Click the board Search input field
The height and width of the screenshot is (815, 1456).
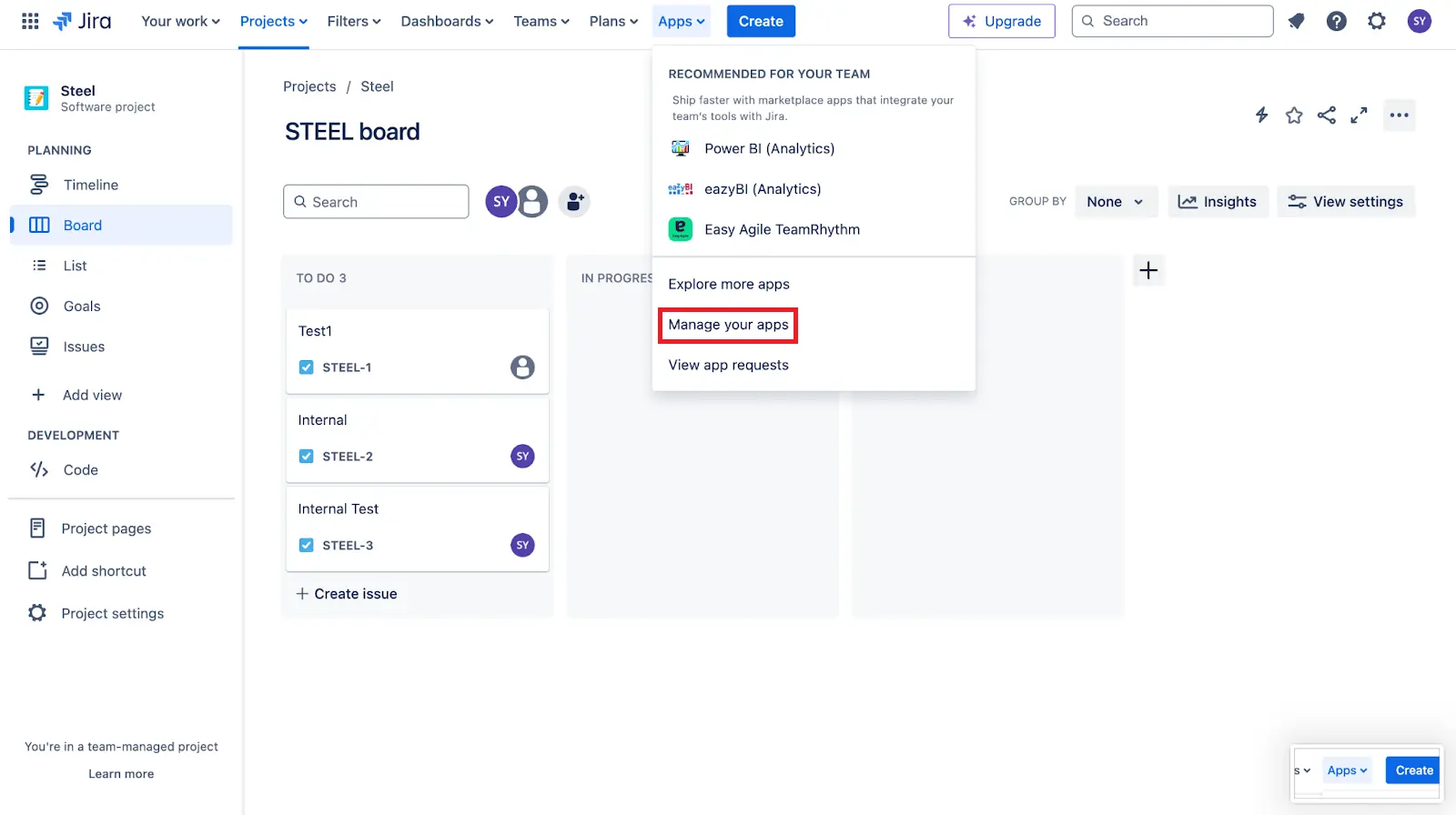pos(376,202)
